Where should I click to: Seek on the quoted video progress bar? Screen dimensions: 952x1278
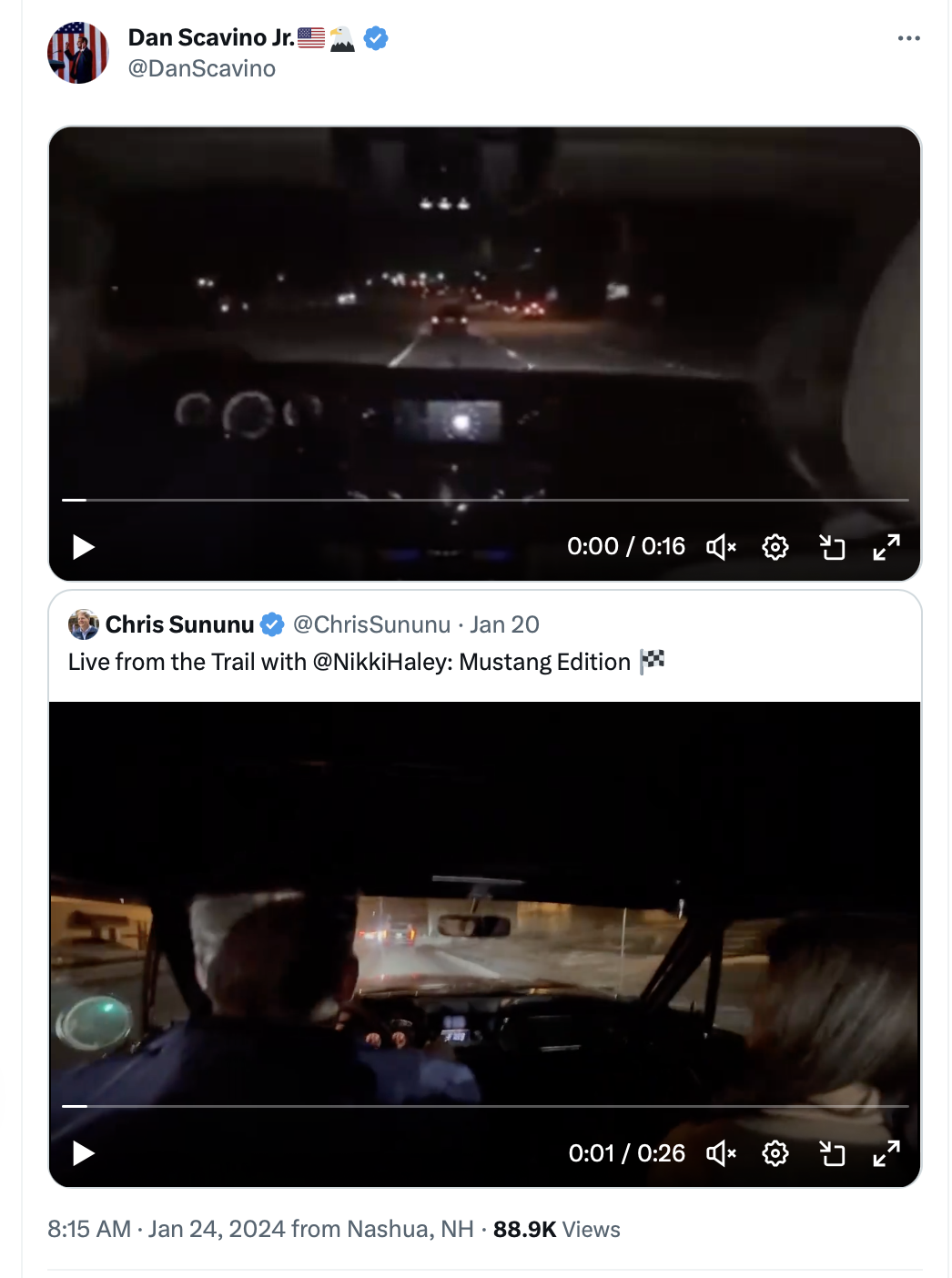485,1106
